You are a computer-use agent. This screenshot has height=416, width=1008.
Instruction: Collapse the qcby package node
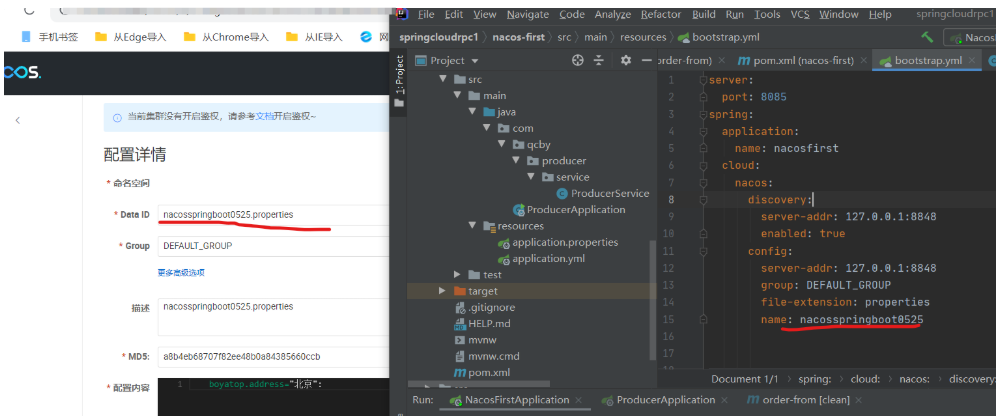coord(502,145)
